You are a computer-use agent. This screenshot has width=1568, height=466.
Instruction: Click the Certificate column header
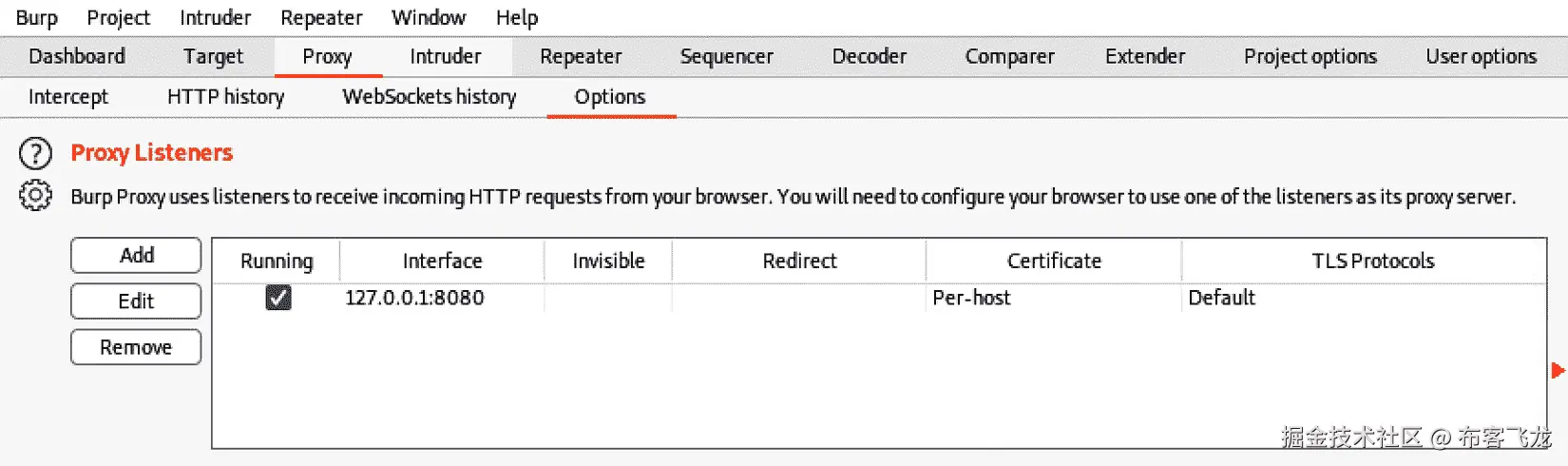tap(1053, 261)
